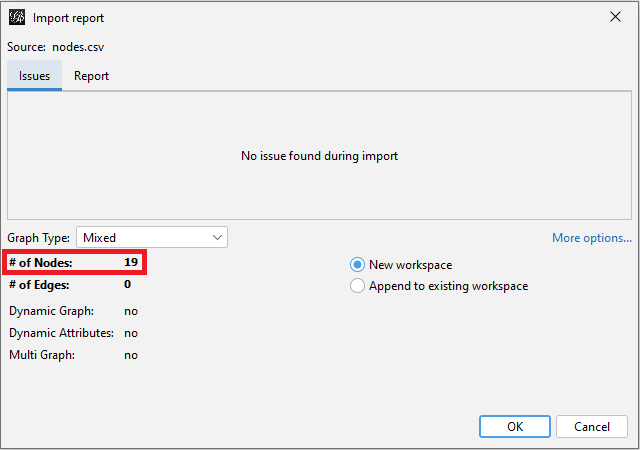This screenshot has height=450, width=640.
Task: Click the edge count value 0
Action: pos(127,284)
